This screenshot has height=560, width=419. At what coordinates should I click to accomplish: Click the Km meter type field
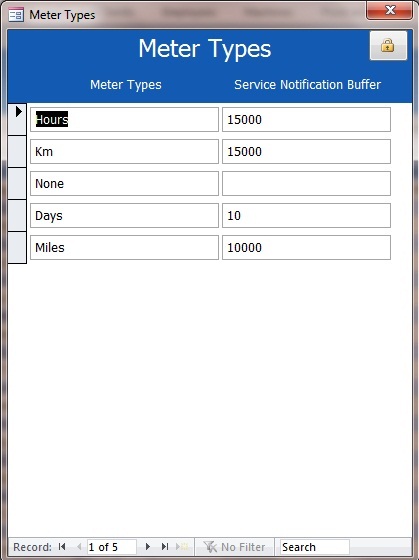pos(124,151)
